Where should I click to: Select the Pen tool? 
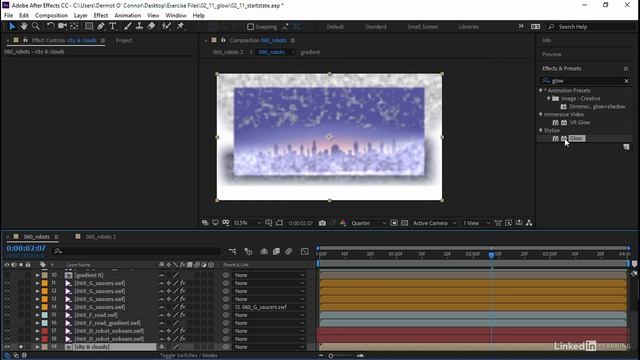[x=100, y=27]
